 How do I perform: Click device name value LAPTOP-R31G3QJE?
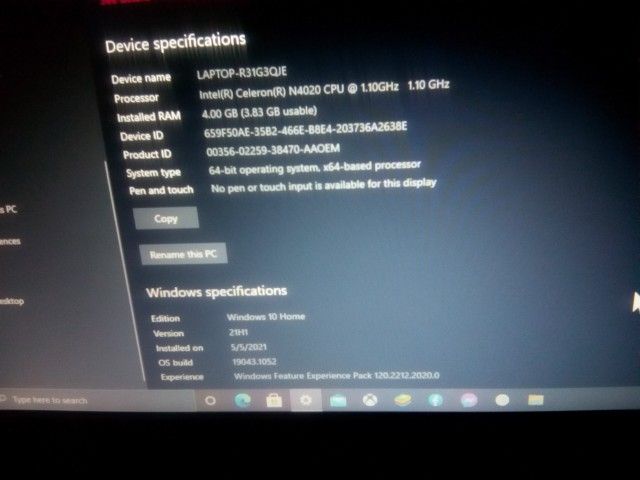[242, 73]
